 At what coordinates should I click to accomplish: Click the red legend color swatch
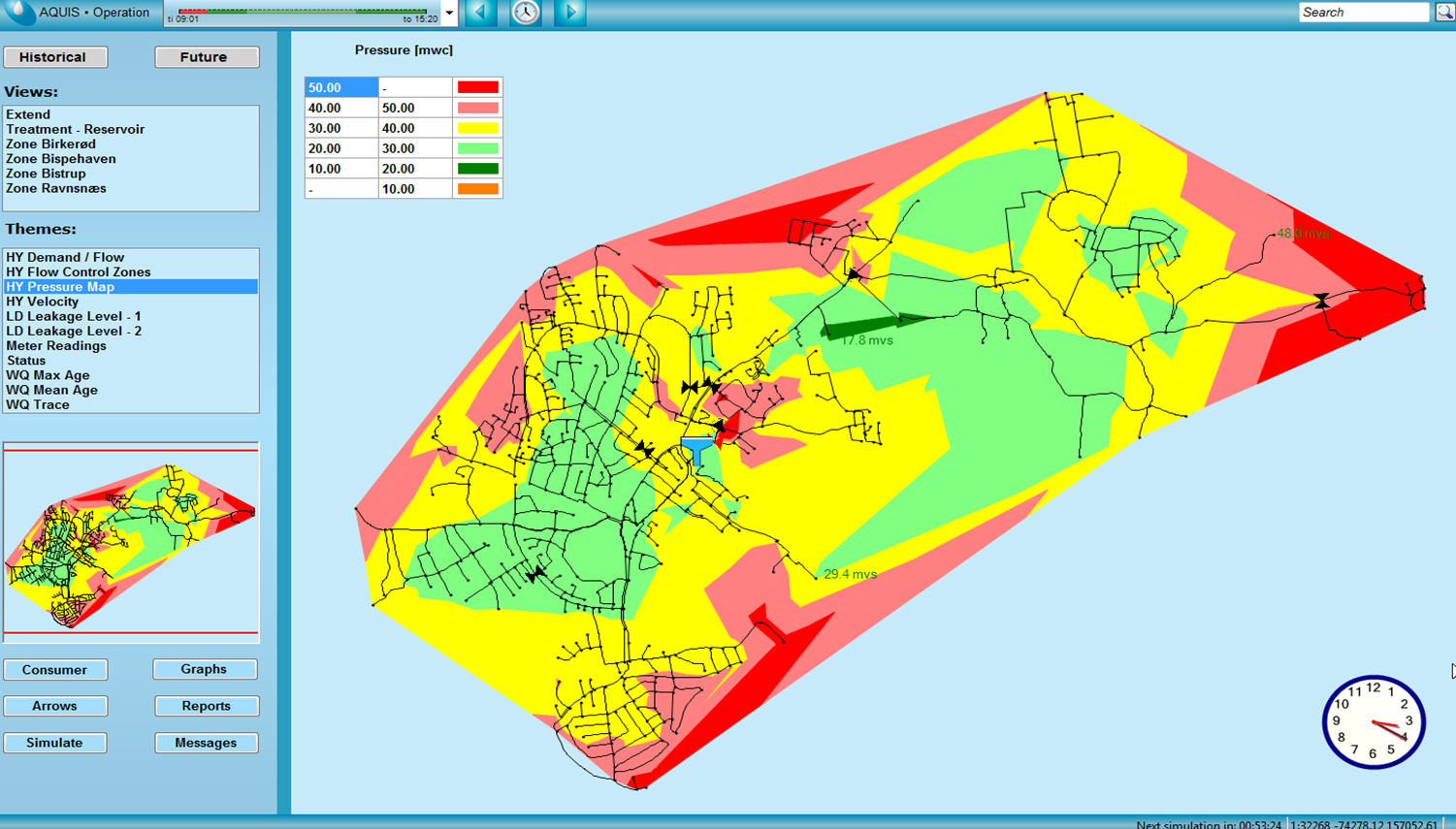(477, 87)
